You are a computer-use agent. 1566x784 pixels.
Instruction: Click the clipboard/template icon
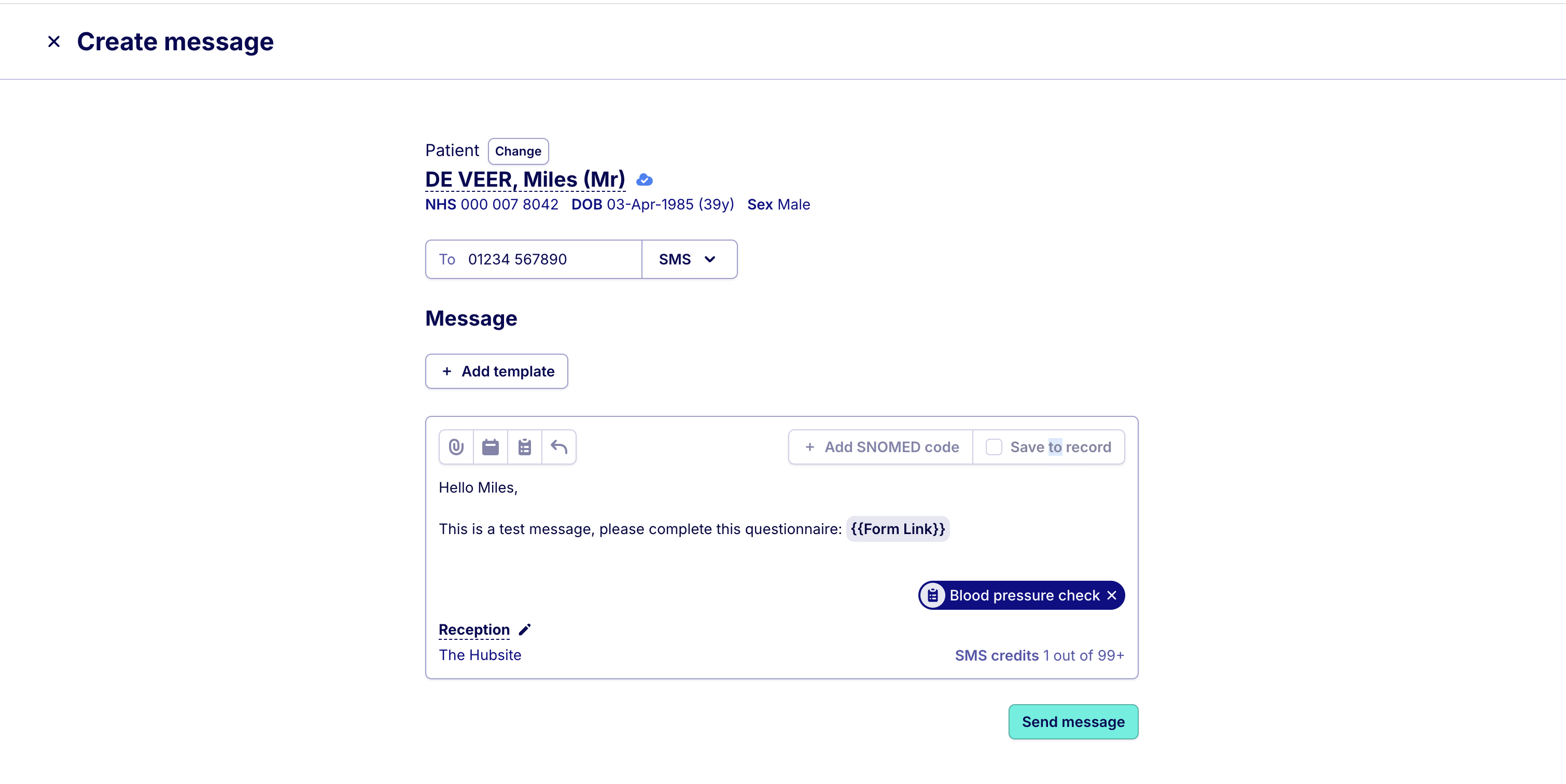pos(524,447)
